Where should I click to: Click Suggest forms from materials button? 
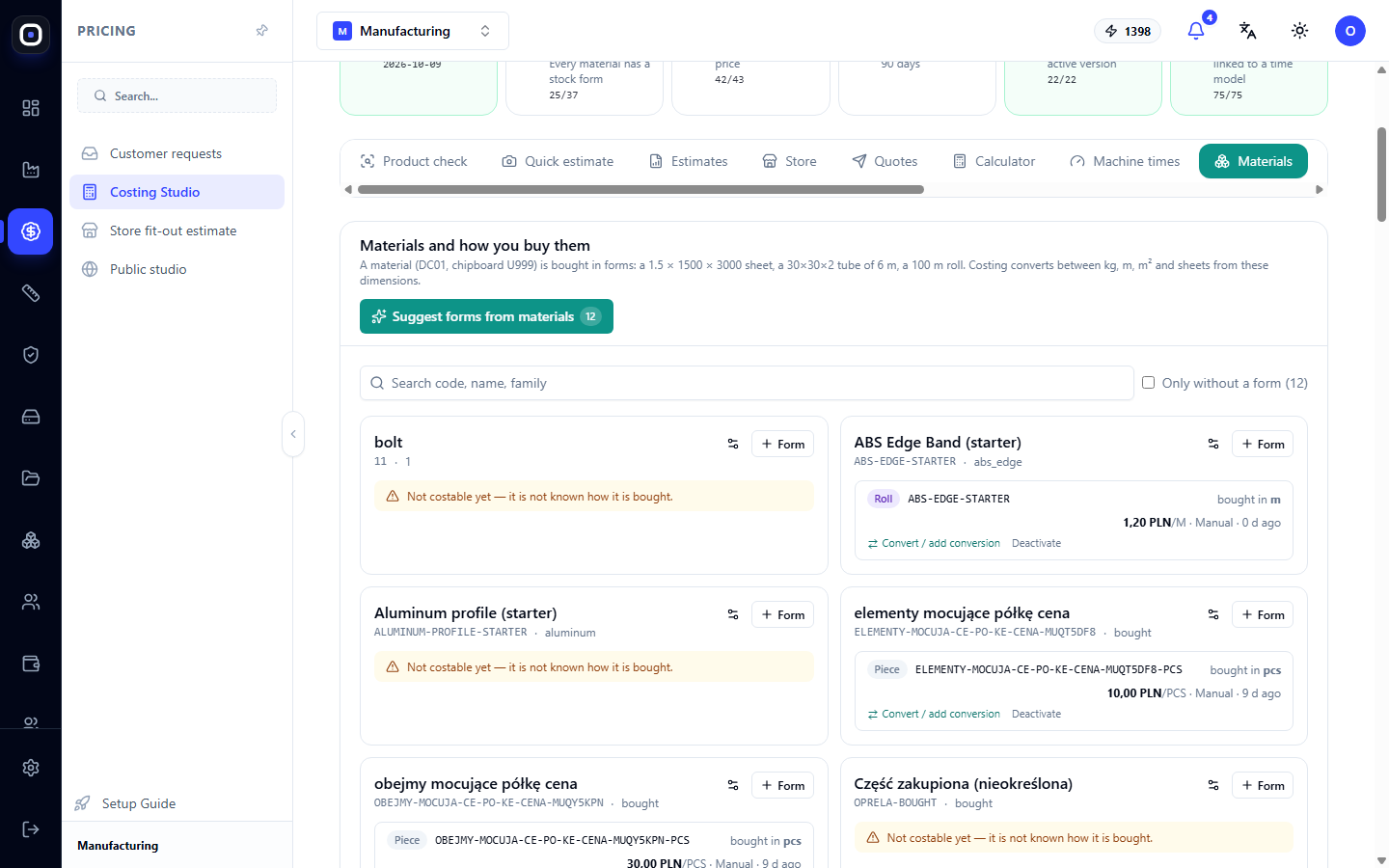click(x=486, y=316)
